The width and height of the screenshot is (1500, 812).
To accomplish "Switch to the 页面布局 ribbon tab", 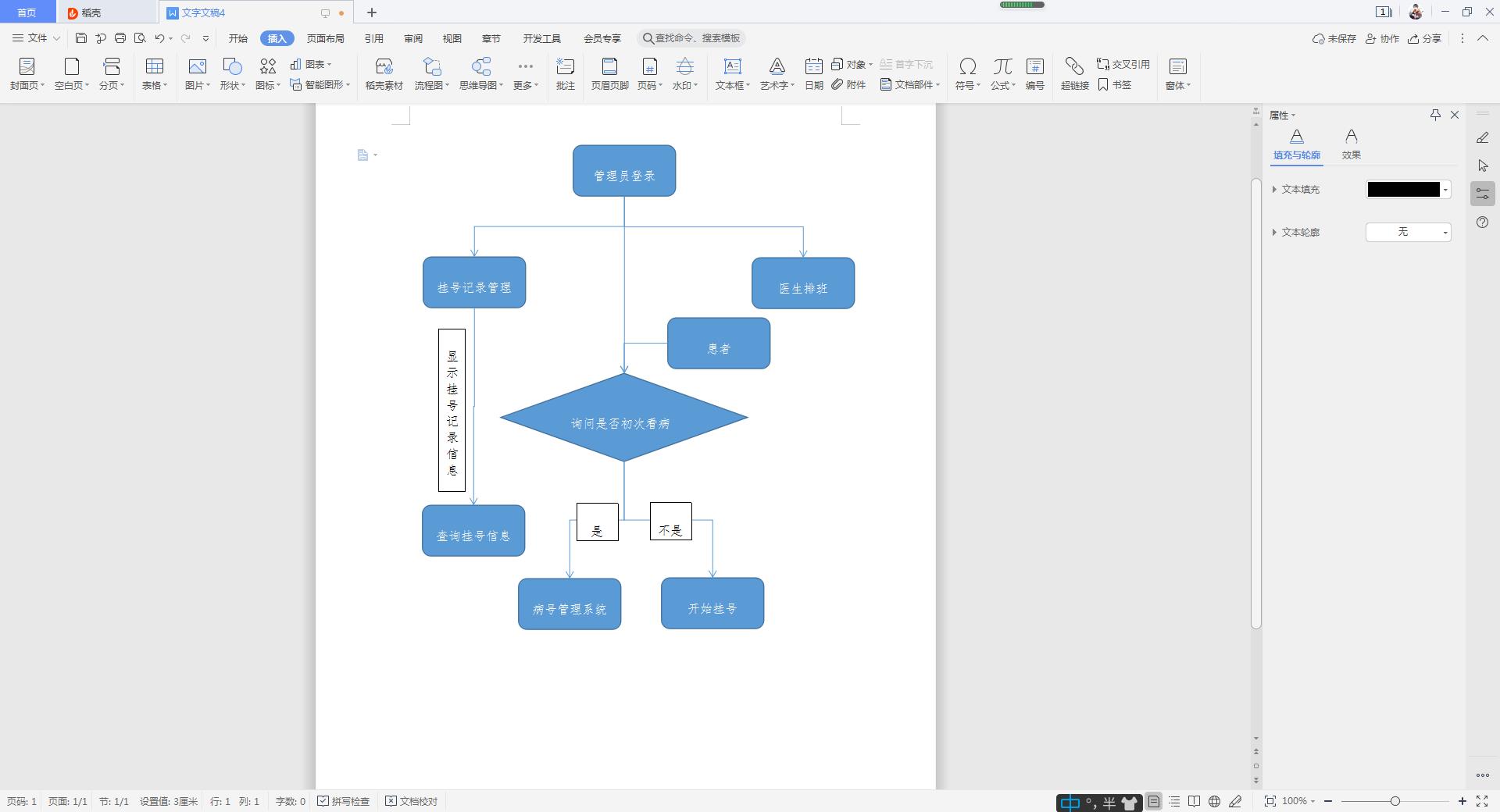I will coord(325,38).
